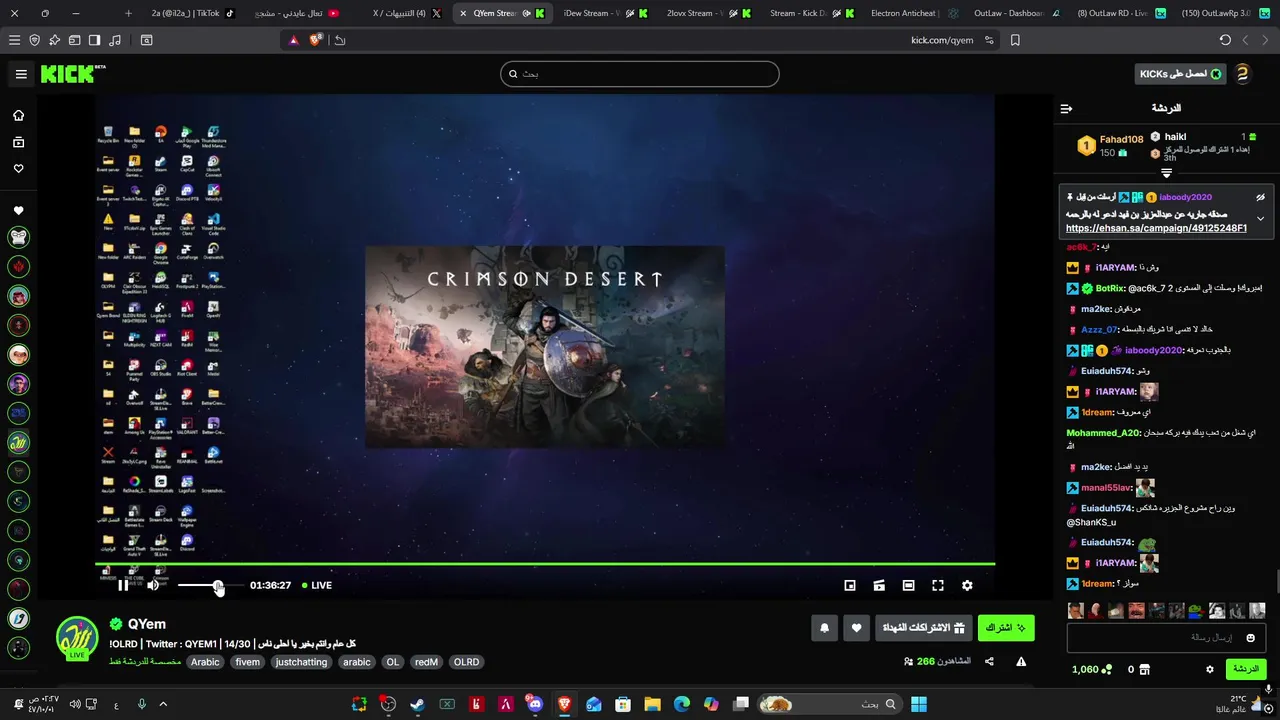Switch to theater mode in player
The image size is (1280, 720).
[x=908, y=586]
